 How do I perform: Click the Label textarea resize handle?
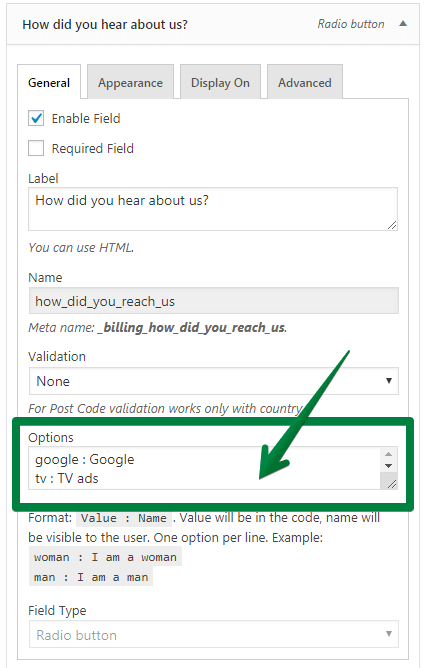(392, 225)
